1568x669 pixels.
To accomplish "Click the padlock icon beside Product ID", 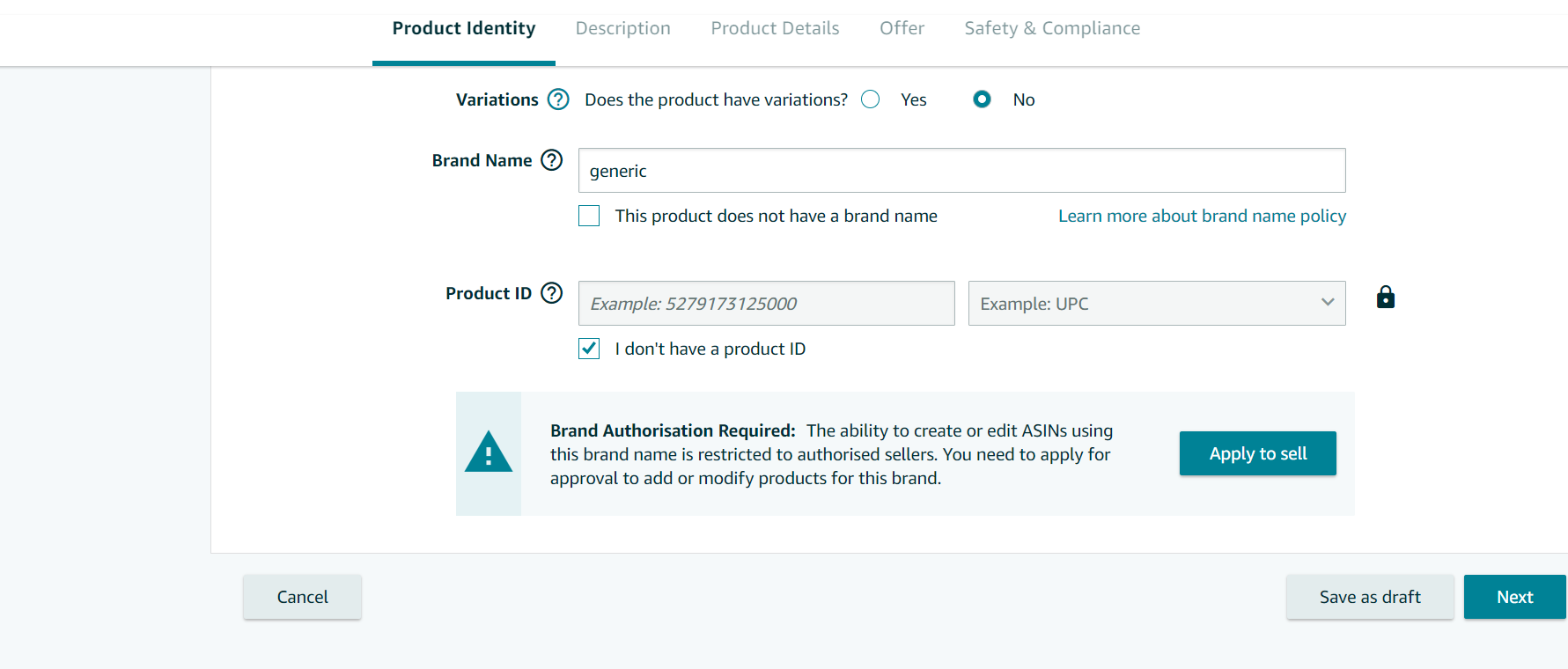I will (1386, 298).
